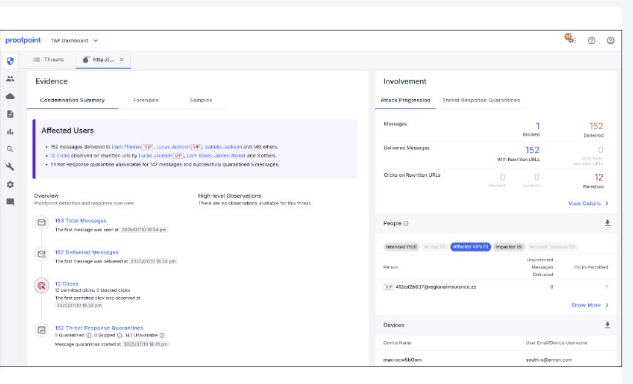Click the info icon next to Skipped
This screenshot has height=384, width=633.
click(119, 336)
